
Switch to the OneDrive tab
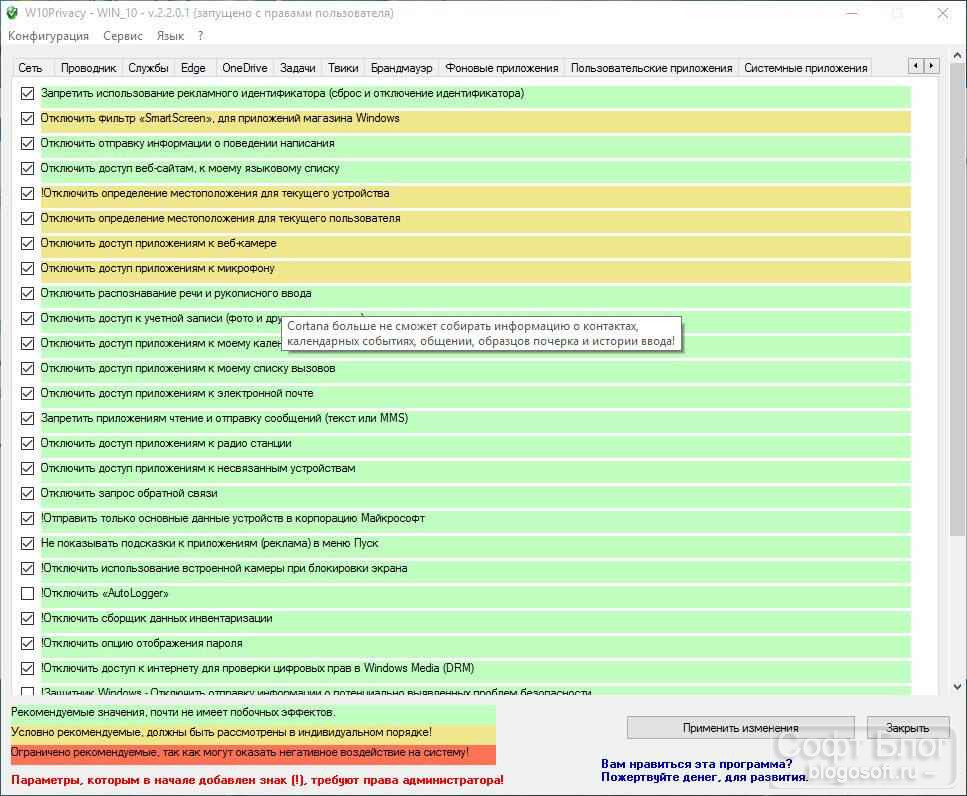[244, 68]
